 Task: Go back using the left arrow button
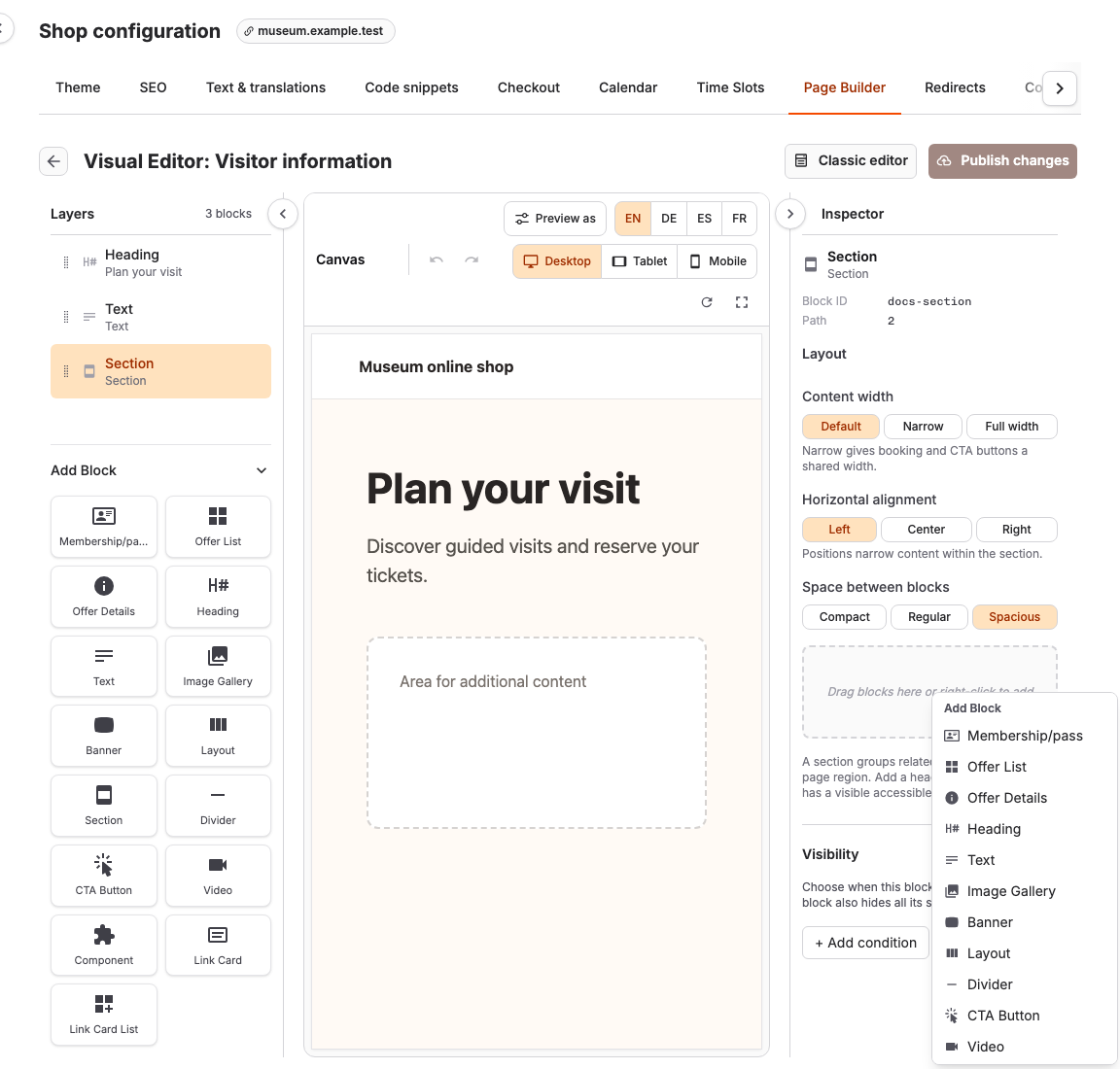53,161
